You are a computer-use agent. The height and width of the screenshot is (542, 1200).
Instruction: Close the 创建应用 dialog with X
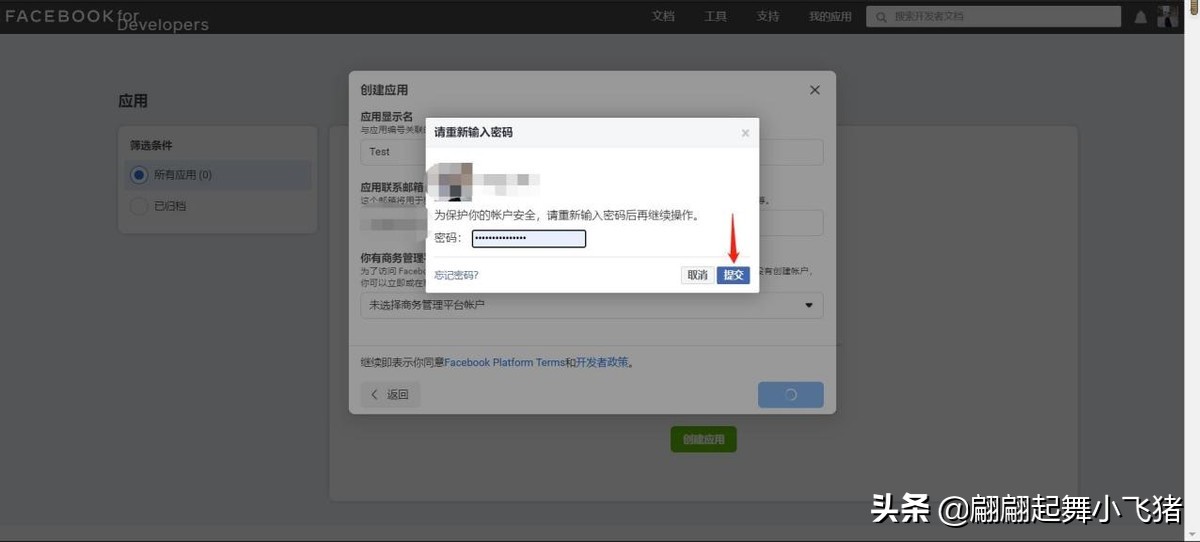coord(815,90)
